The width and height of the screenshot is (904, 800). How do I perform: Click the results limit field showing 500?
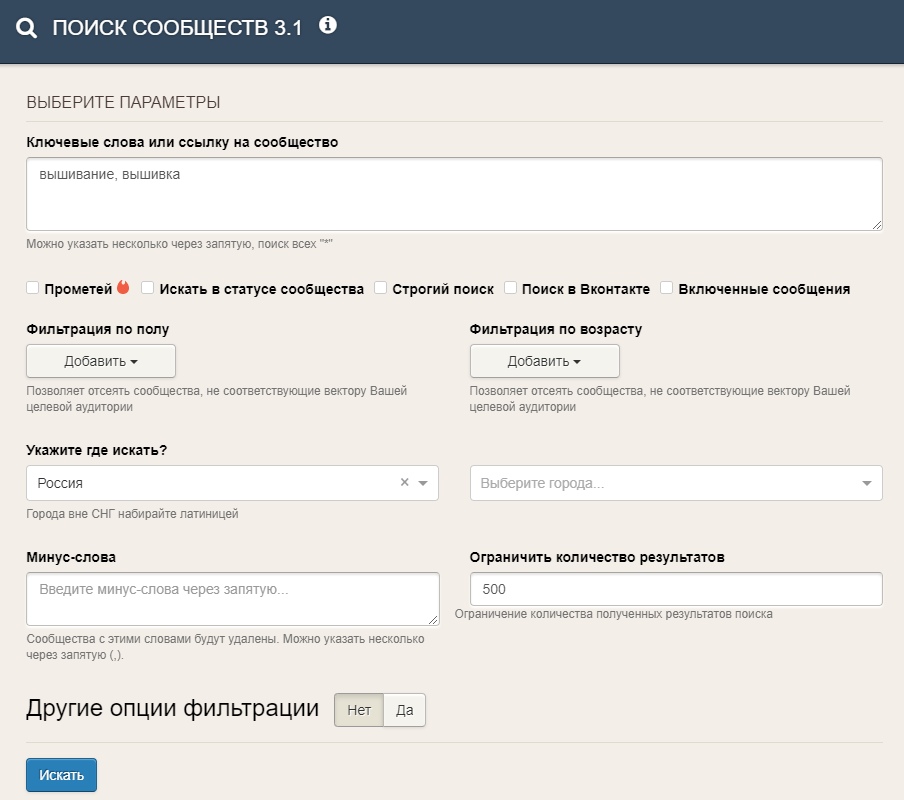tap(676, 589)
